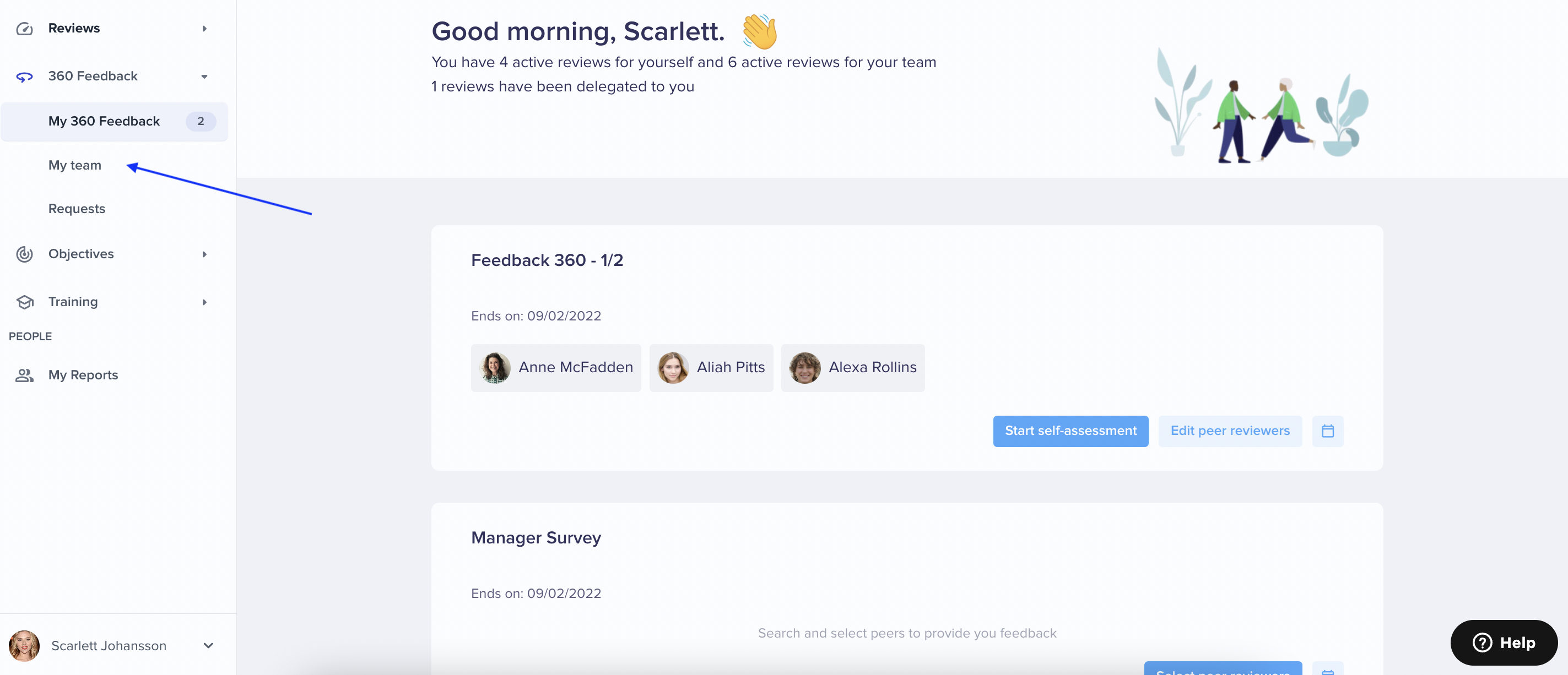
Task: Click Scarlett Johansson's profile avatar
Action: click(x=24, y=646)
